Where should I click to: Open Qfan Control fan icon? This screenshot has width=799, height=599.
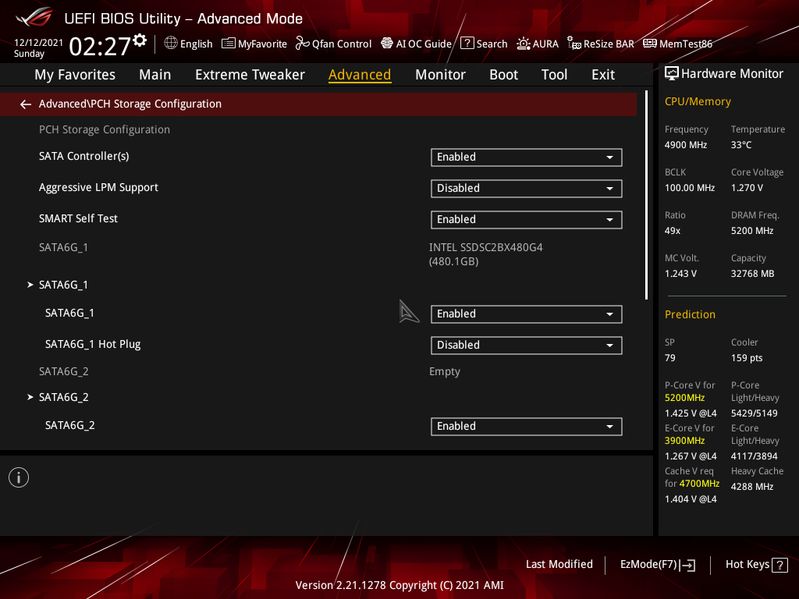click(x=302, y=43)
